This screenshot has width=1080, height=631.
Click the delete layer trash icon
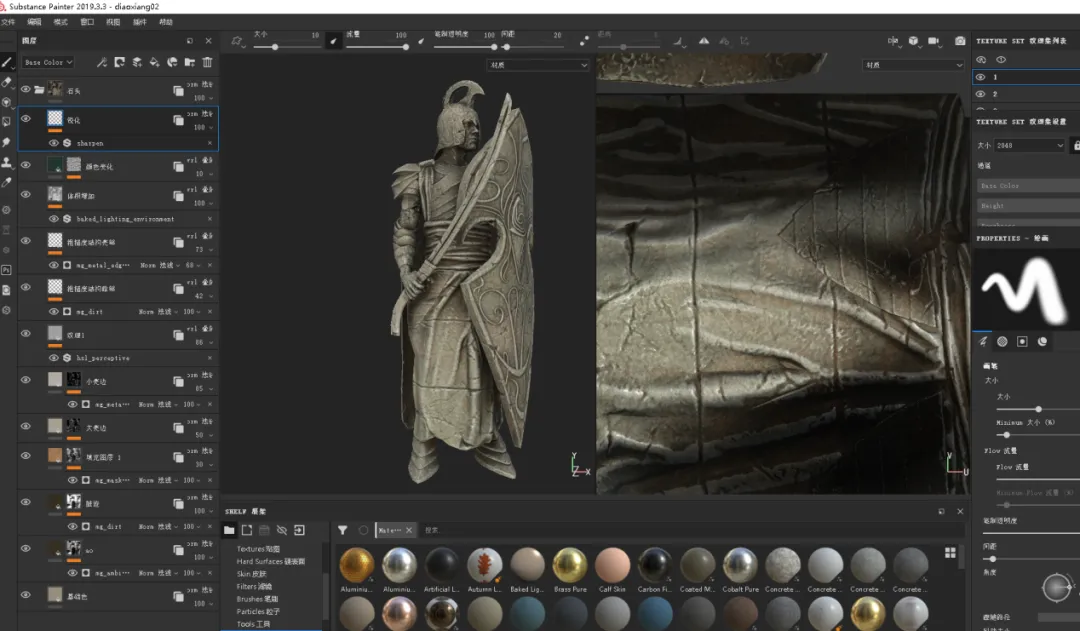[207, 62]
